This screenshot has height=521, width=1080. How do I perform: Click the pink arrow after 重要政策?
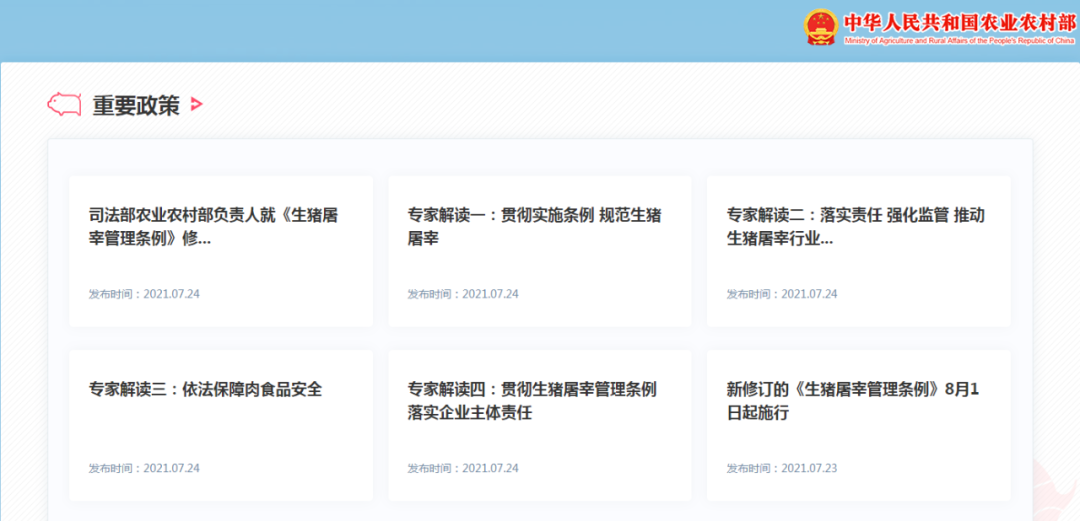tap(197, 103)
